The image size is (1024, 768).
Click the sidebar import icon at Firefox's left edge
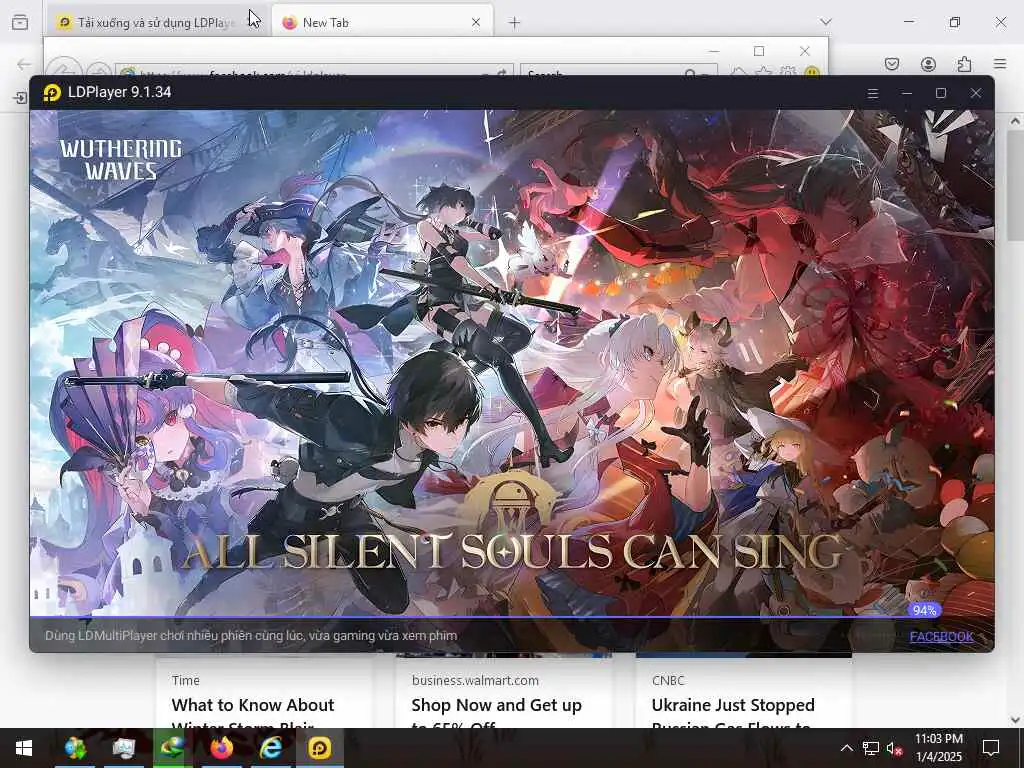[x=20, y=98]
